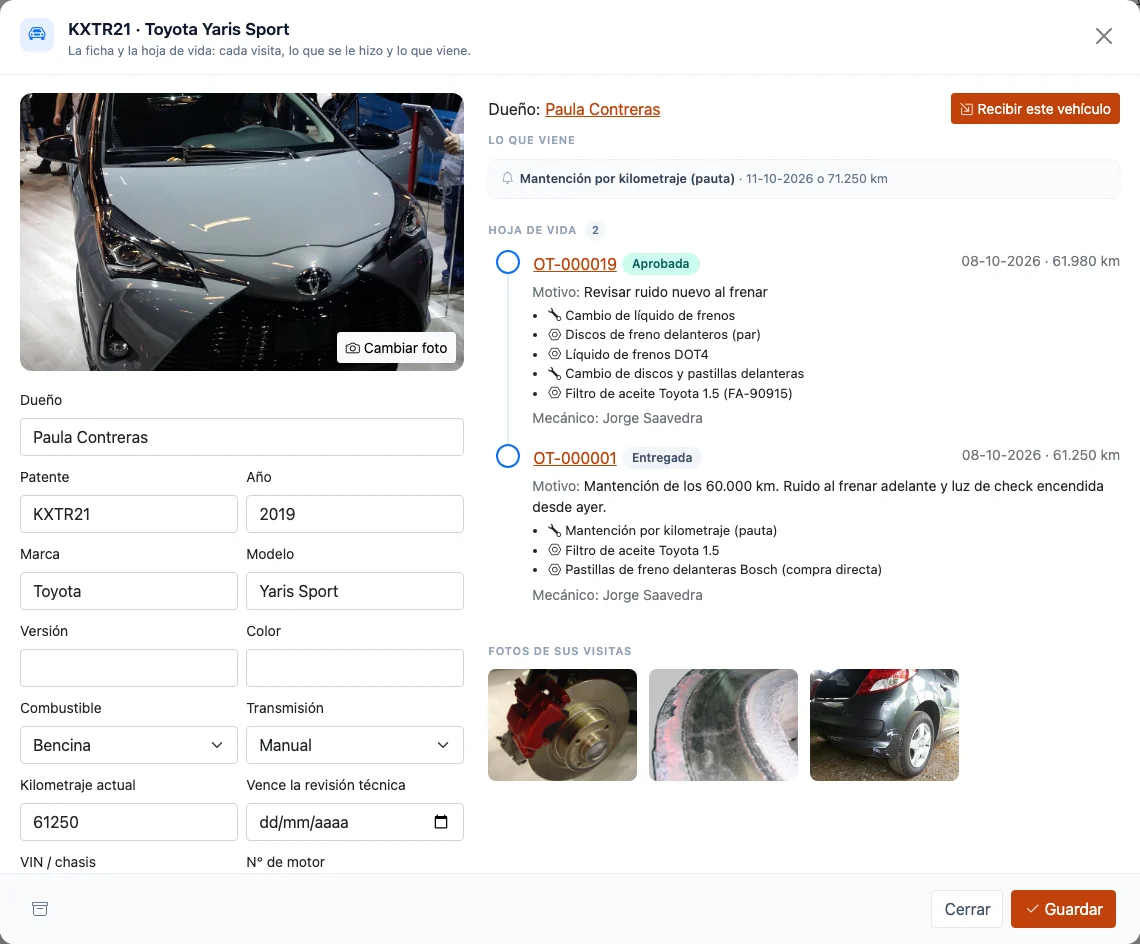
Task: Click the archive icon in the footer
Action: coord(40,908)
